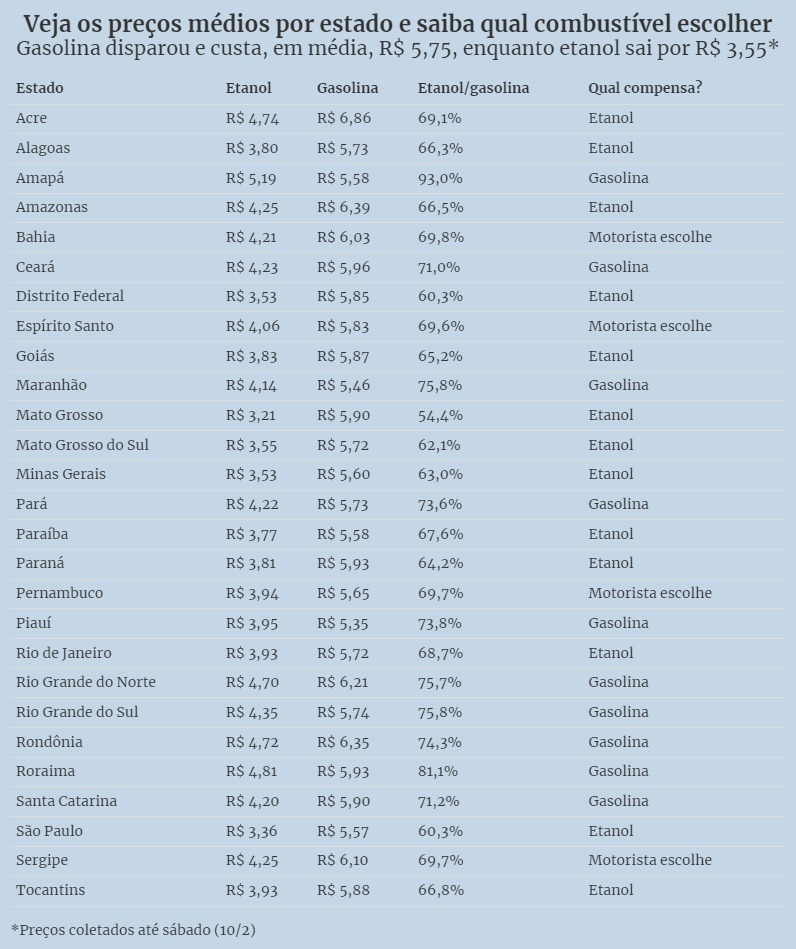This screenshot has height=949, width=796.
Task: Click the Estado column header
Action: click(39, 88)
